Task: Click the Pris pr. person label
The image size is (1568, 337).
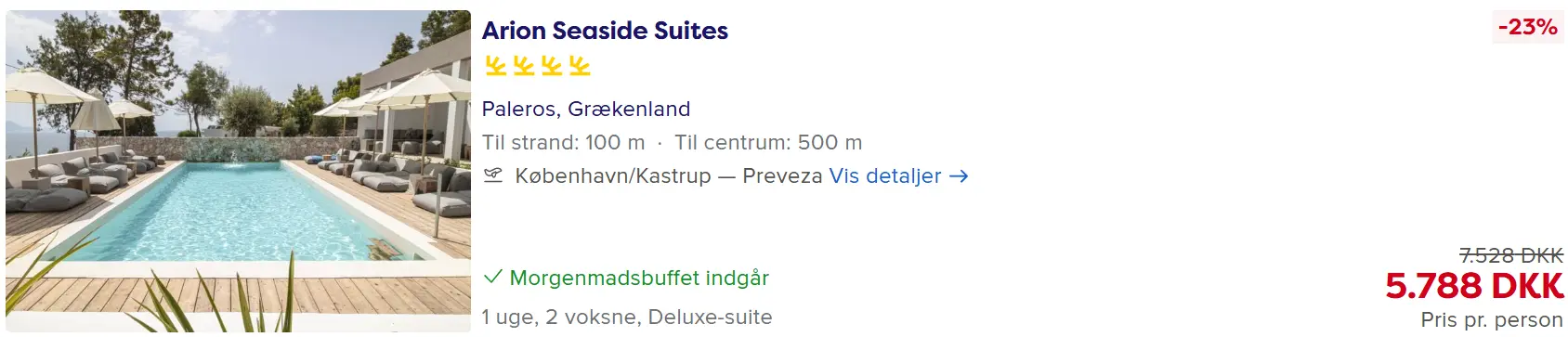Action: (1492, 319)
